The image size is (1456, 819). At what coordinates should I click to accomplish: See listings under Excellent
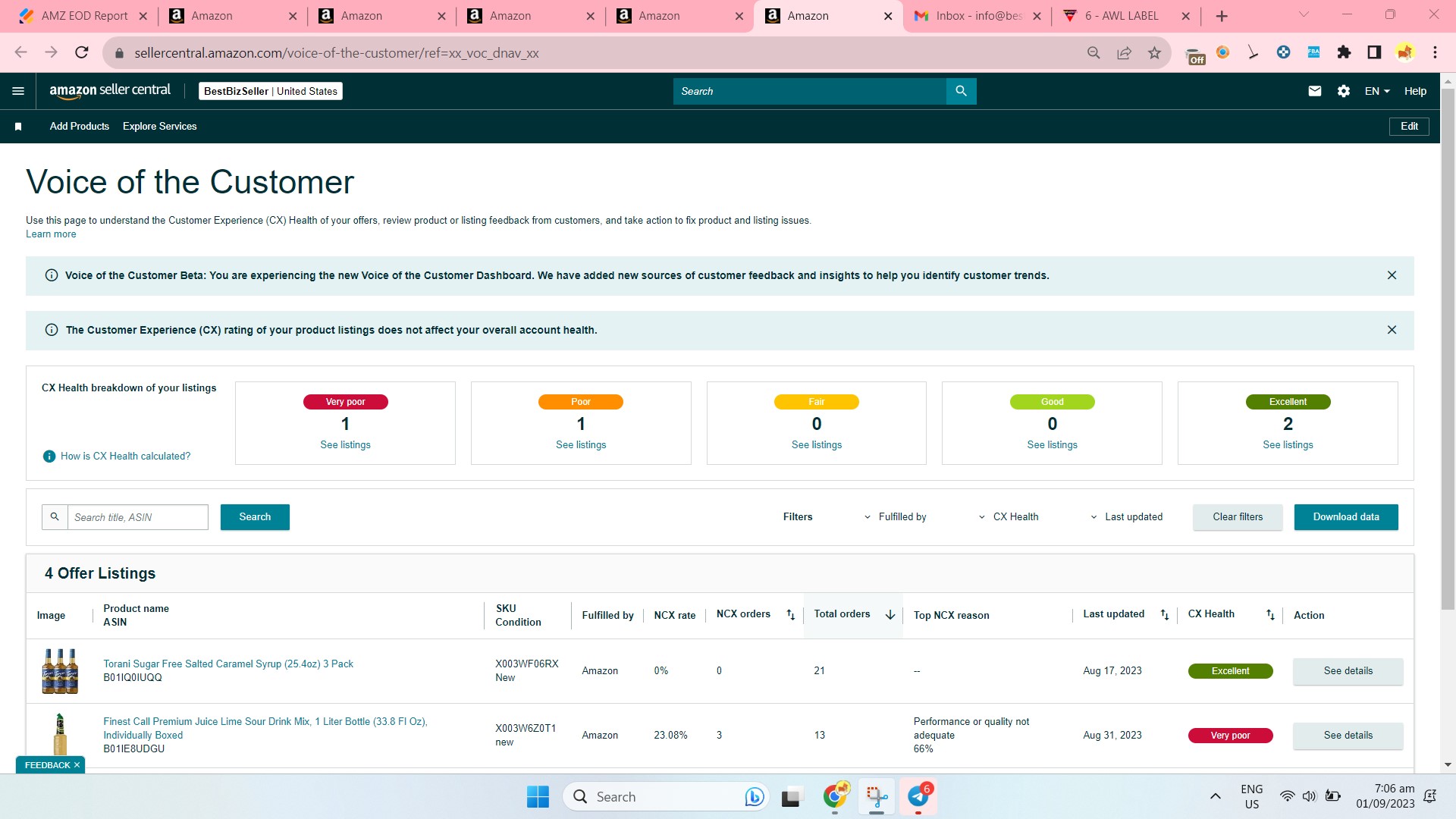pyautogui.click(x=1288, y=445)
